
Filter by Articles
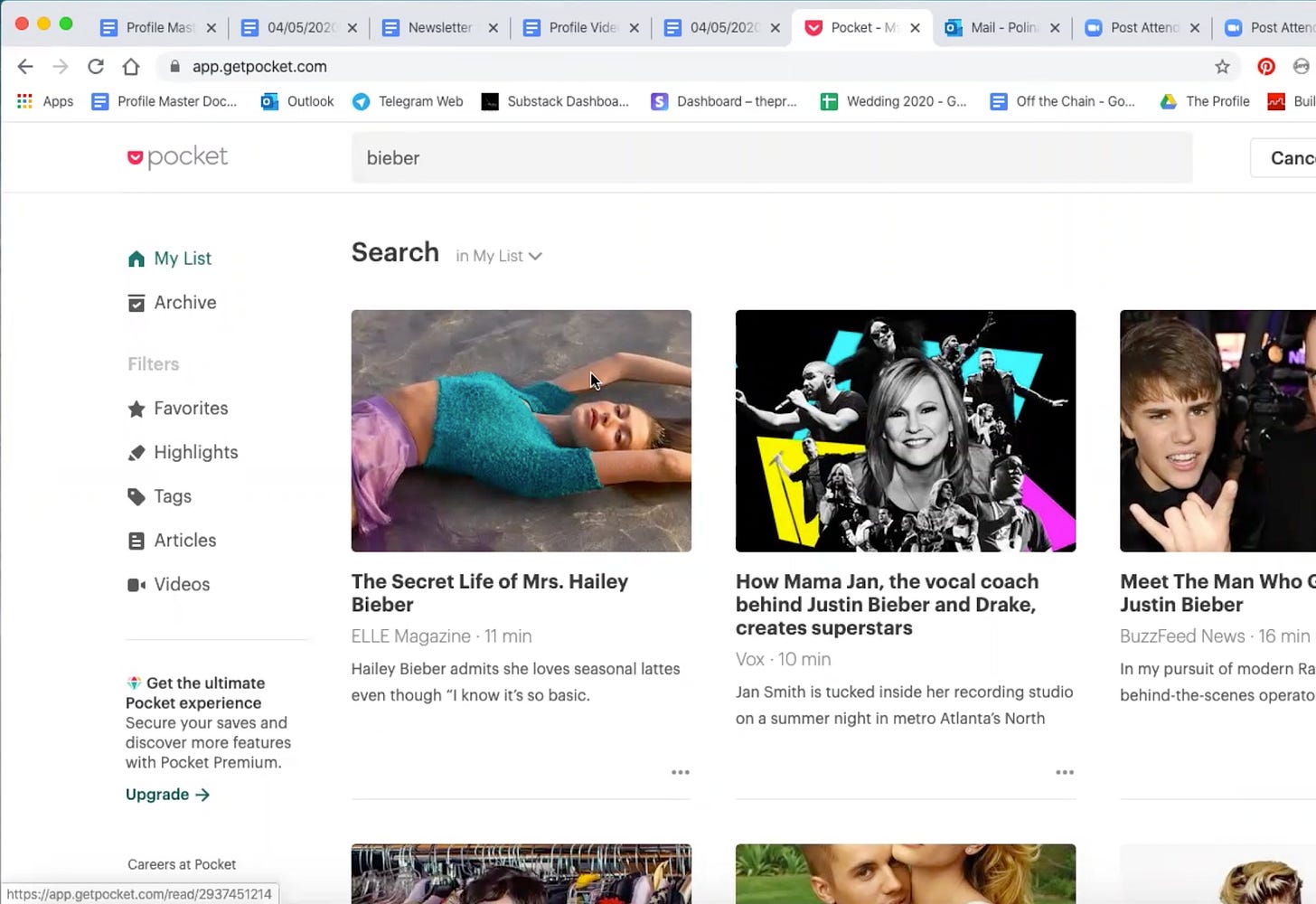(172, 541)
